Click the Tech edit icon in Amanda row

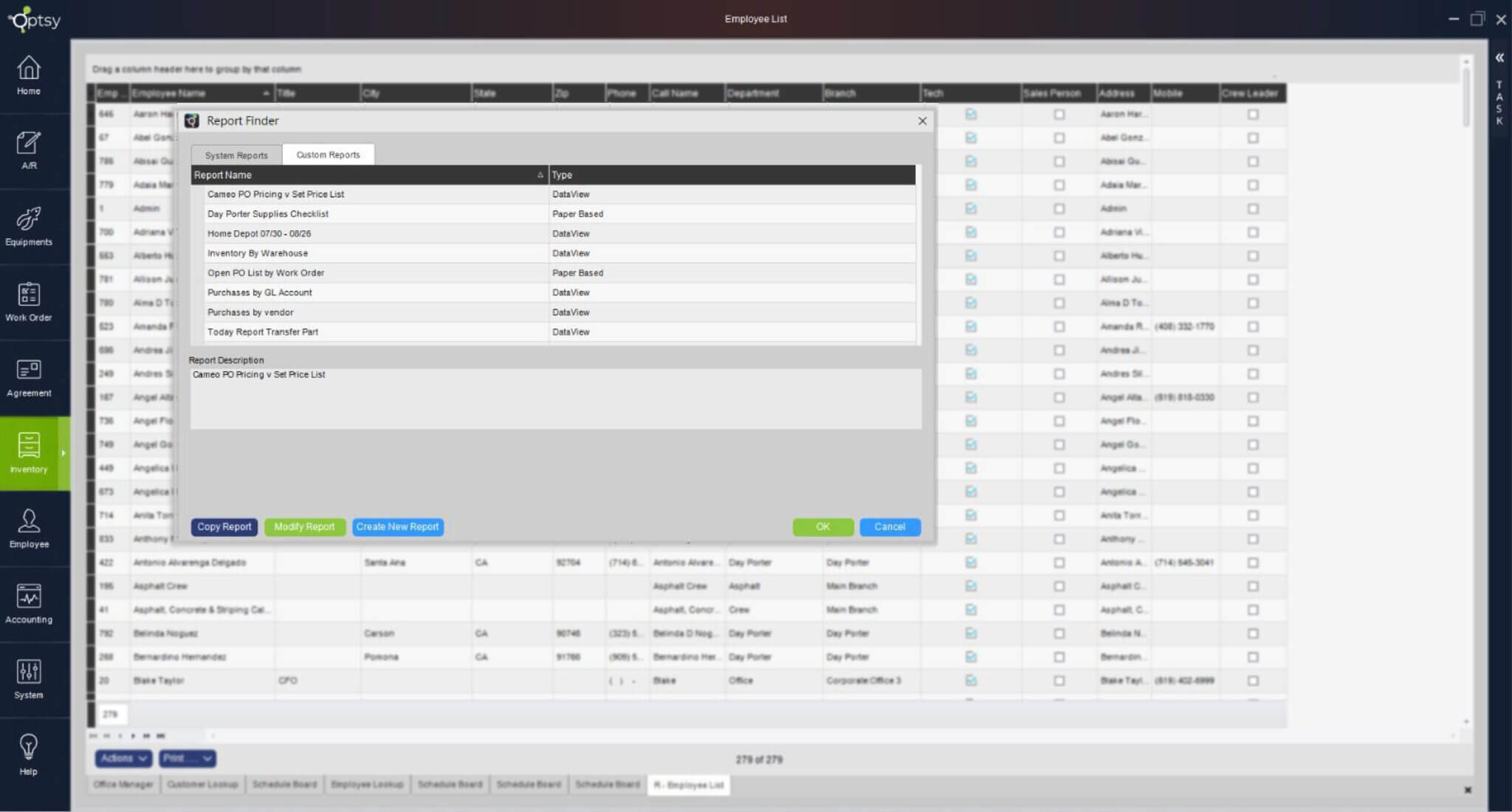(971, 326)
